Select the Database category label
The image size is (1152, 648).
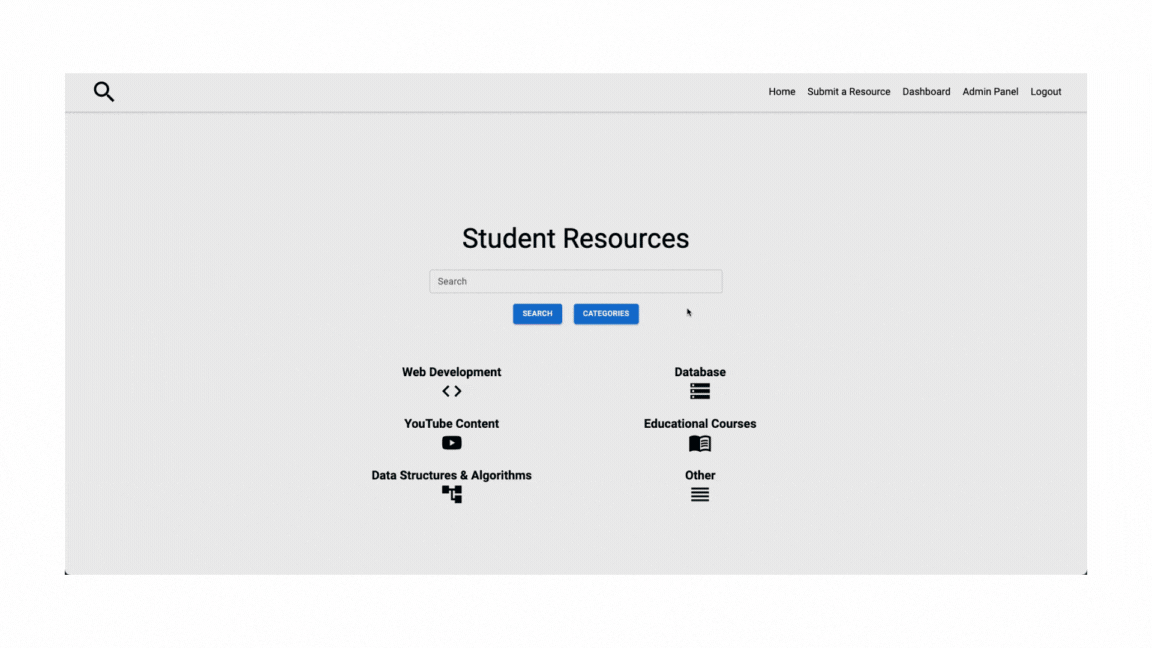pyautogui.click(x=700, y=372)
